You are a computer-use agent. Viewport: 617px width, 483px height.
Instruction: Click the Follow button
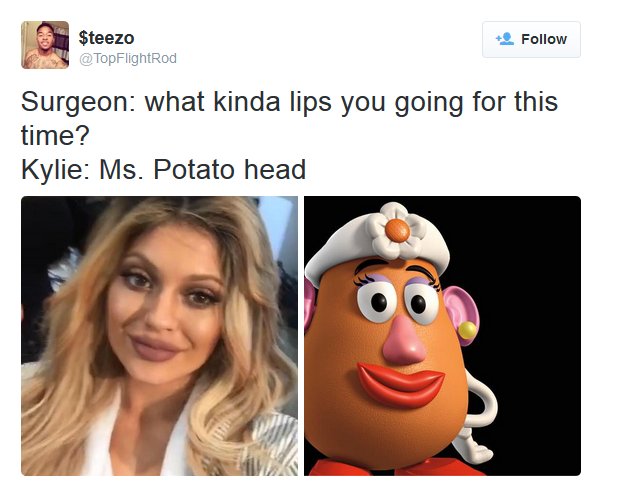coord(531,39)
